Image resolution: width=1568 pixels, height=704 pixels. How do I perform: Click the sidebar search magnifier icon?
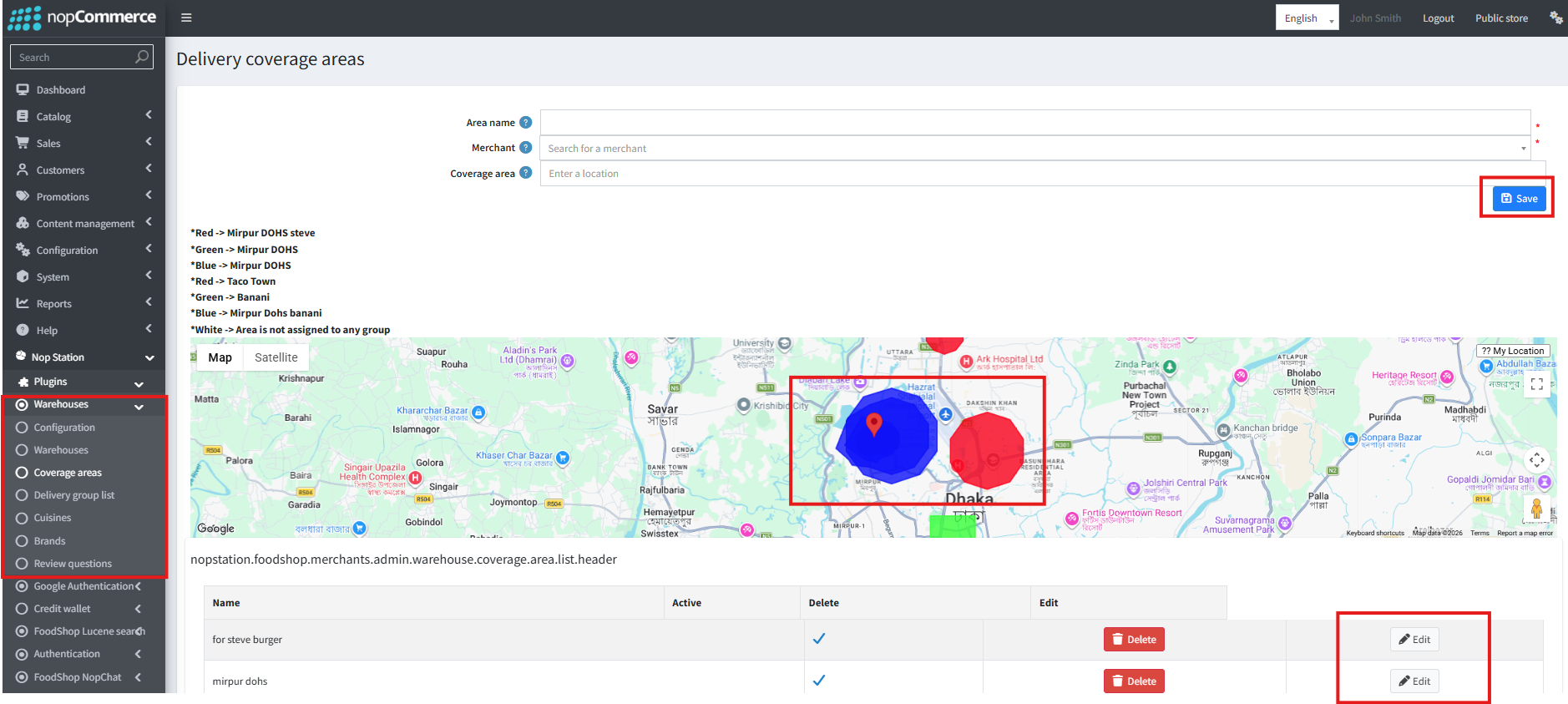click(142, 57)
